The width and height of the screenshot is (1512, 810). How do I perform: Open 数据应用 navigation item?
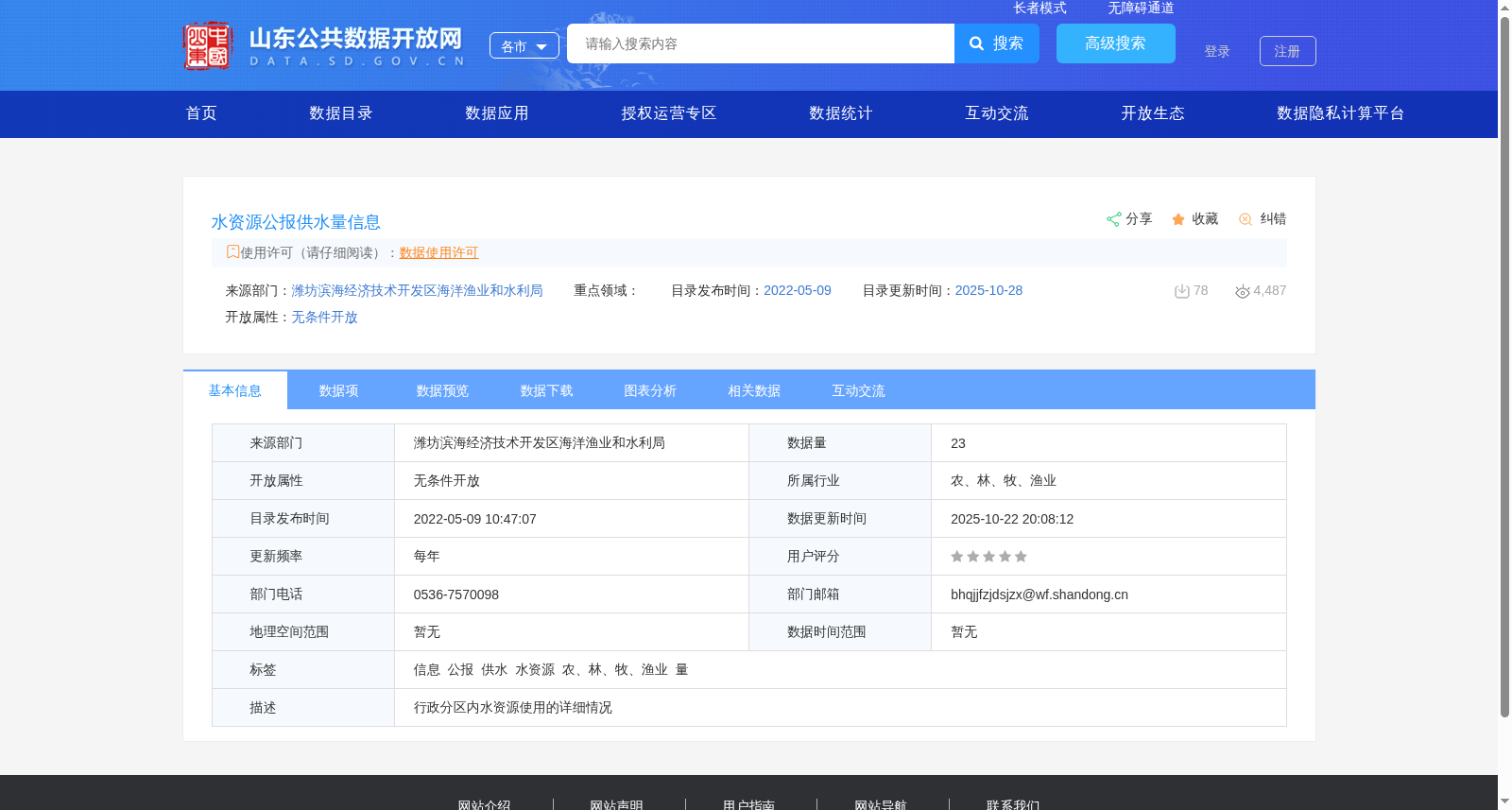(497, 113)
